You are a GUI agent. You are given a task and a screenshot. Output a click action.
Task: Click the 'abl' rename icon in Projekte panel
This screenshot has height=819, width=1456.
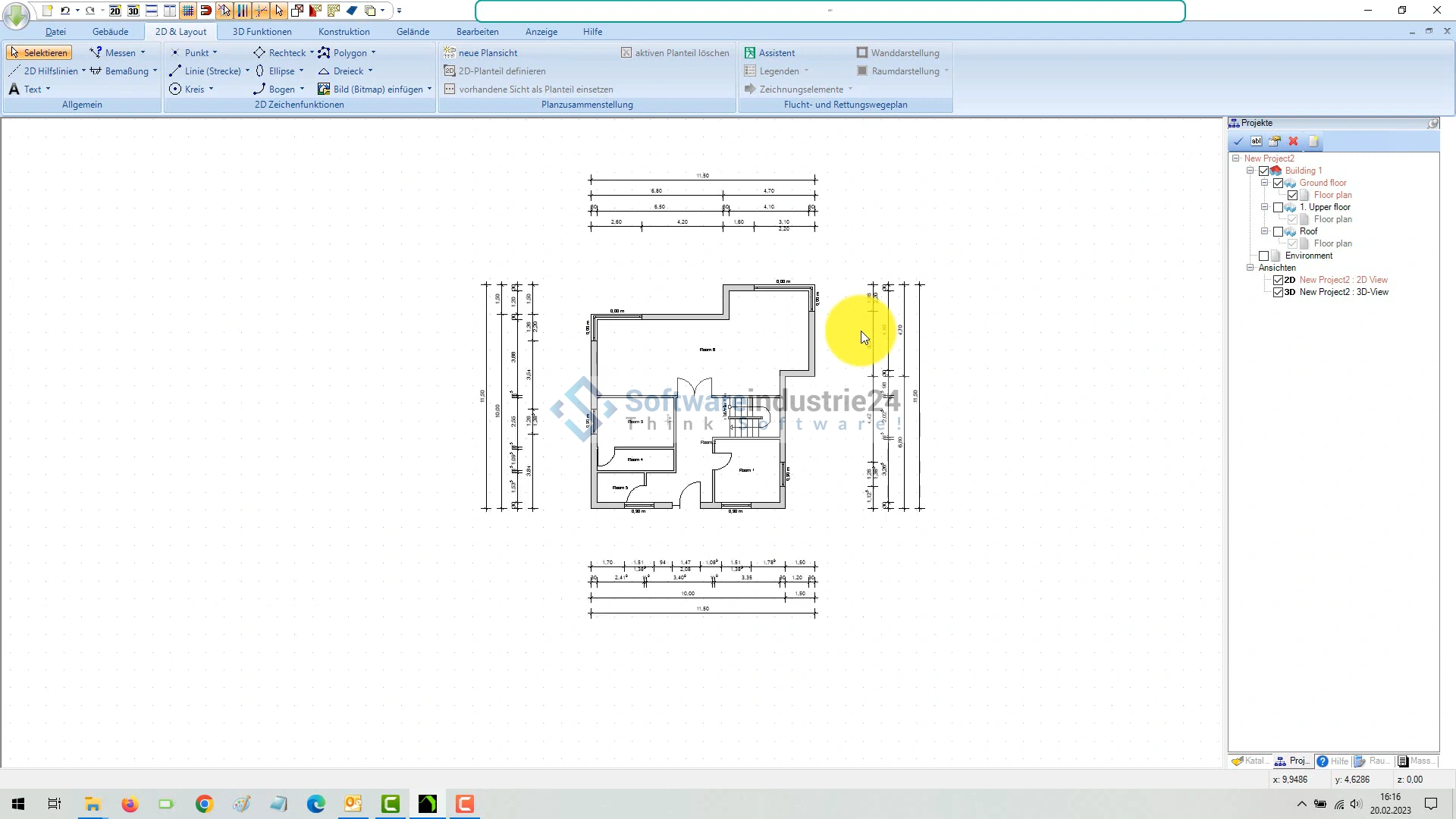[x=1257, y=141]
